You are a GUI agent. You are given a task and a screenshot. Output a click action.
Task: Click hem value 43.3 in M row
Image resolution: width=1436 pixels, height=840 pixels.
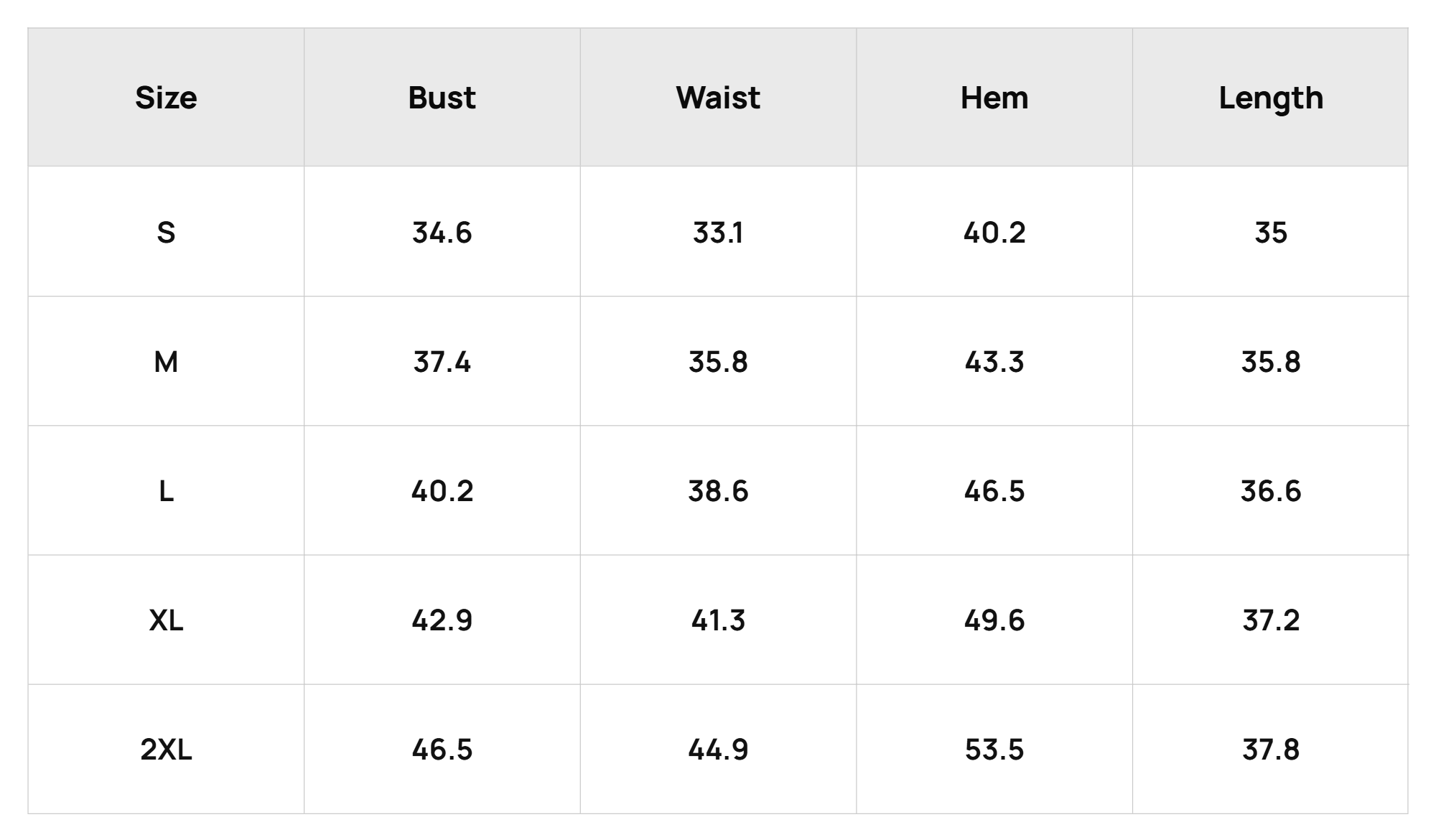coord(994,362)
